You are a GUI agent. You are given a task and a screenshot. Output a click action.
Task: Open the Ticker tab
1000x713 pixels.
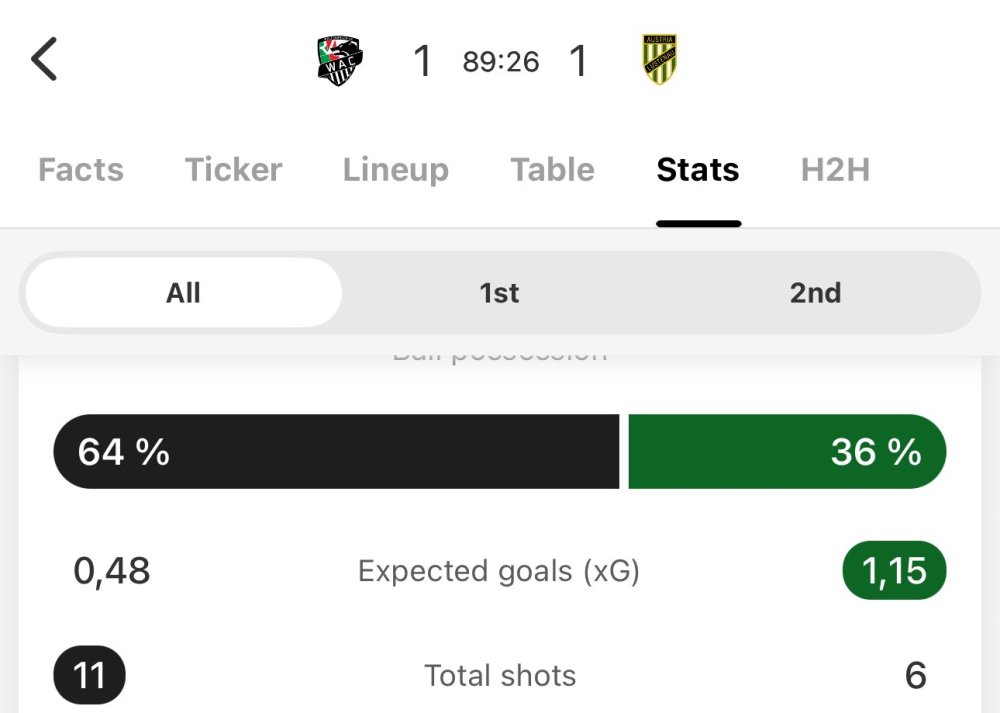[x=233, y=170]
